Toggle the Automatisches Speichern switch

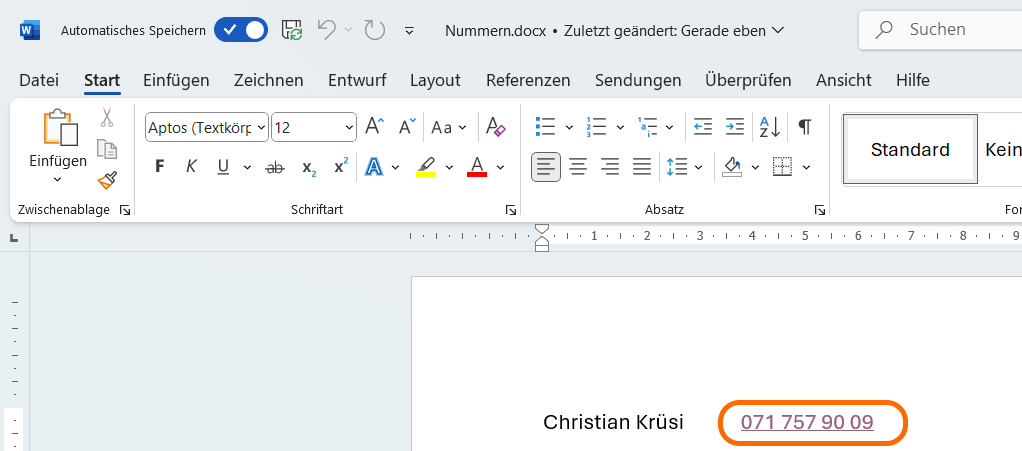point(241,30)
